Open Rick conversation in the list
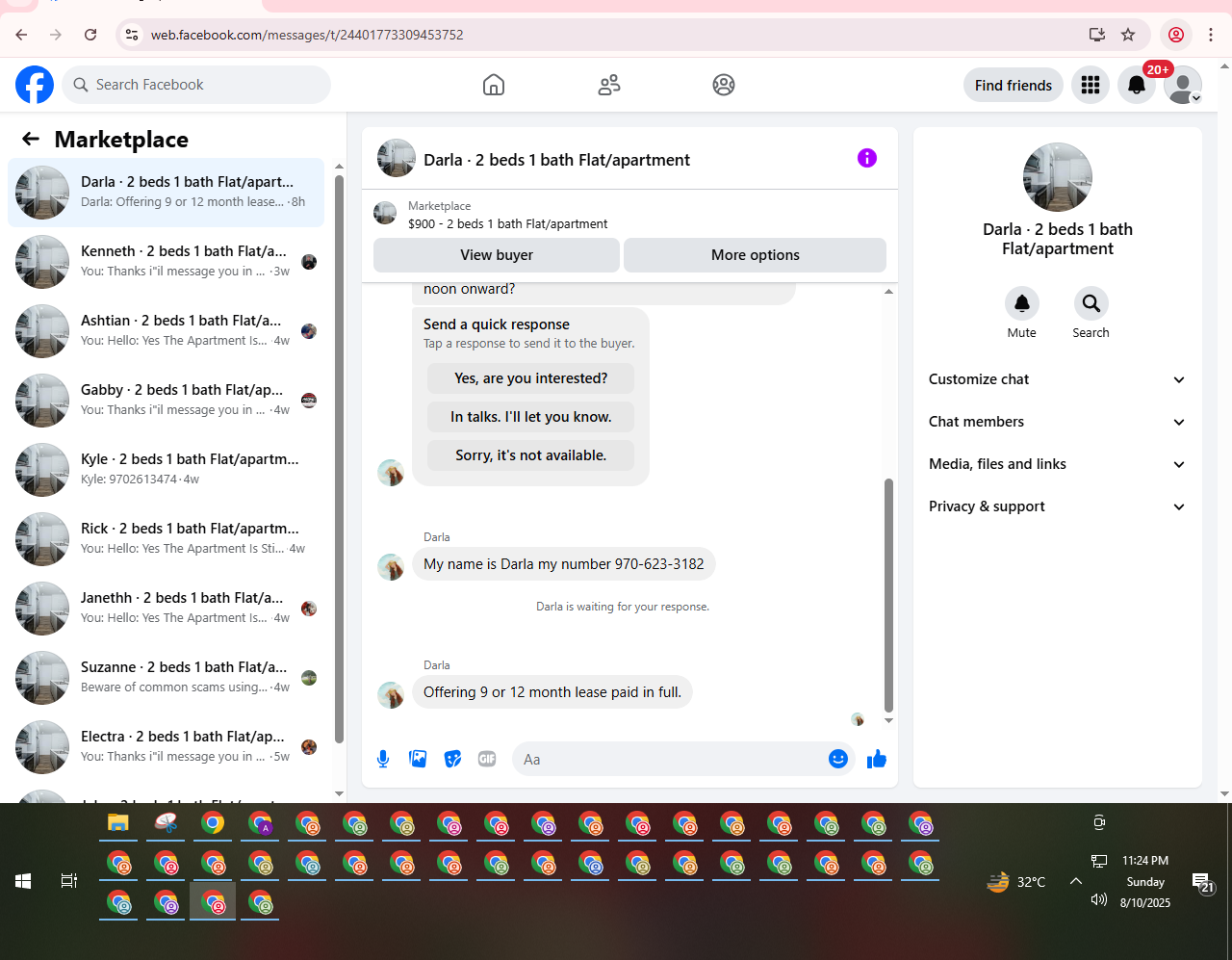The height and width of the screenshot is (960, 1232). pos(166,539)
